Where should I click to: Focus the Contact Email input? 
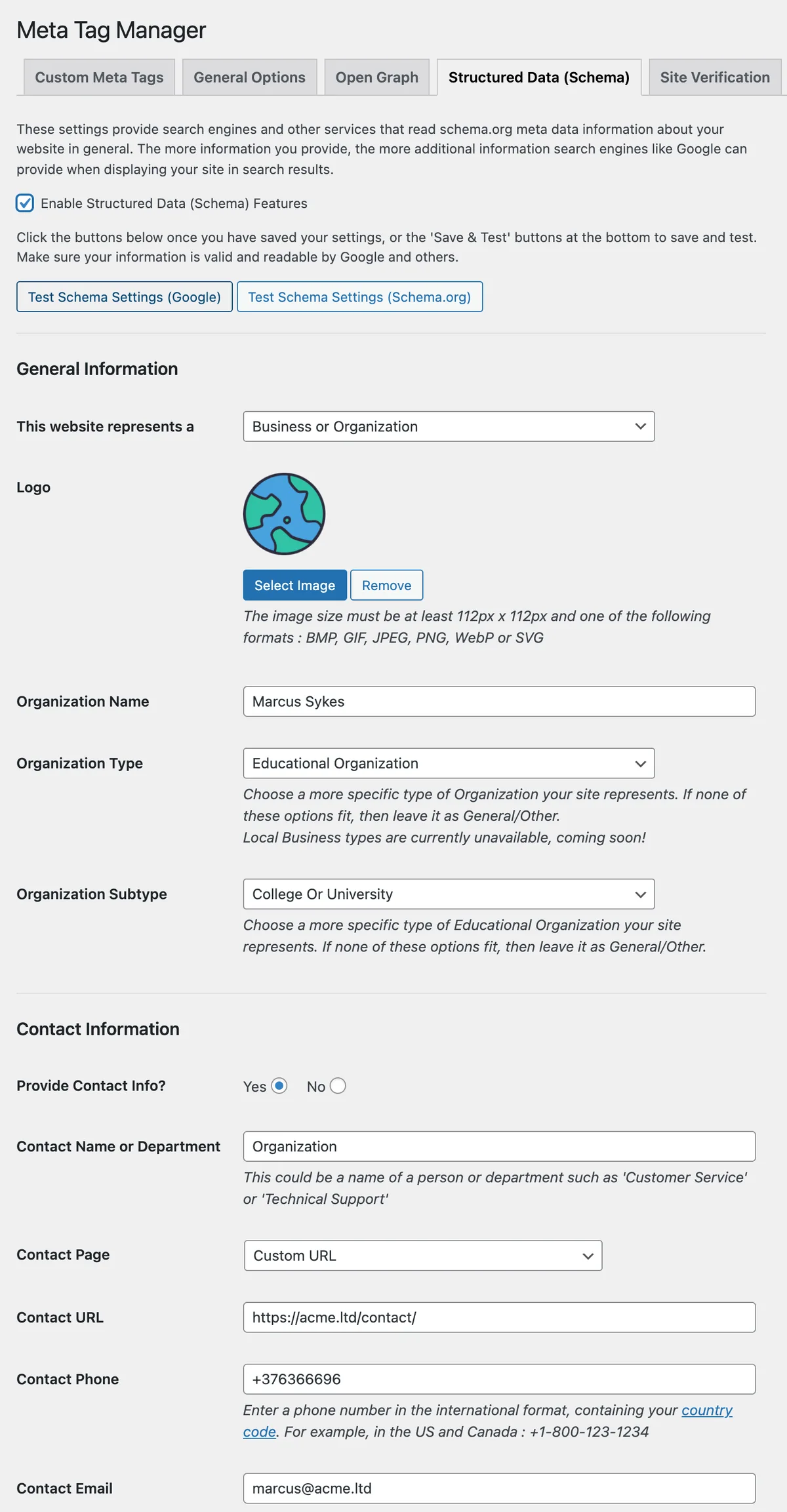[499, 1488]
